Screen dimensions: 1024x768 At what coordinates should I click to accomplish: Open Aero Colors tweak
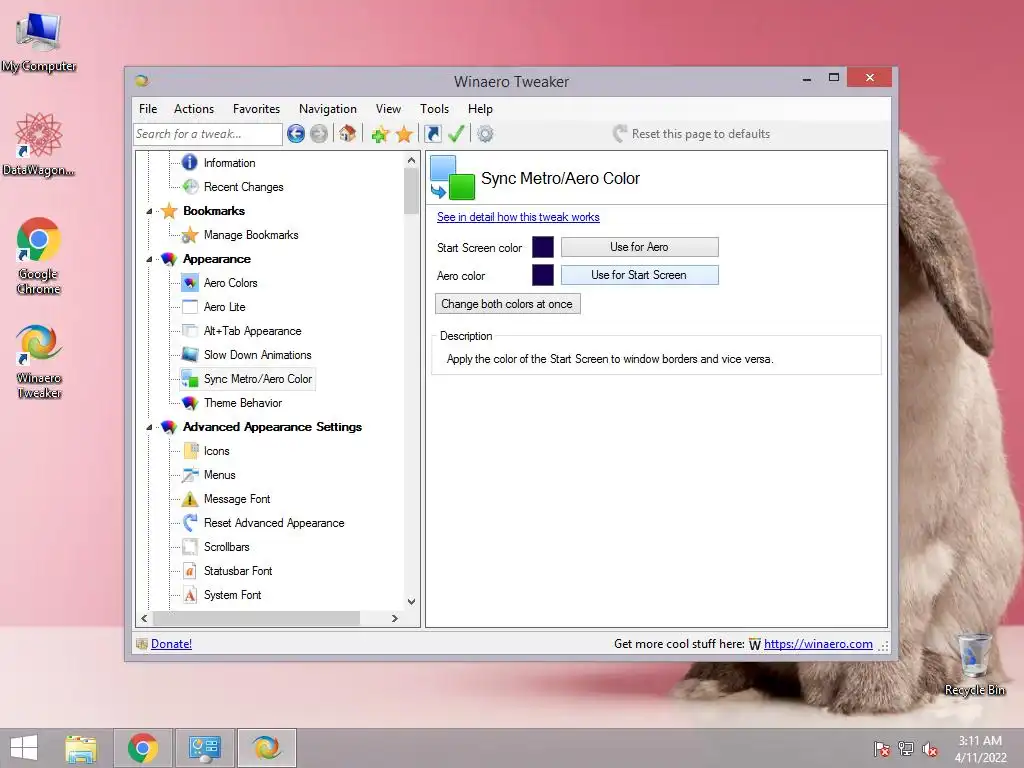[x=231, y=283]
